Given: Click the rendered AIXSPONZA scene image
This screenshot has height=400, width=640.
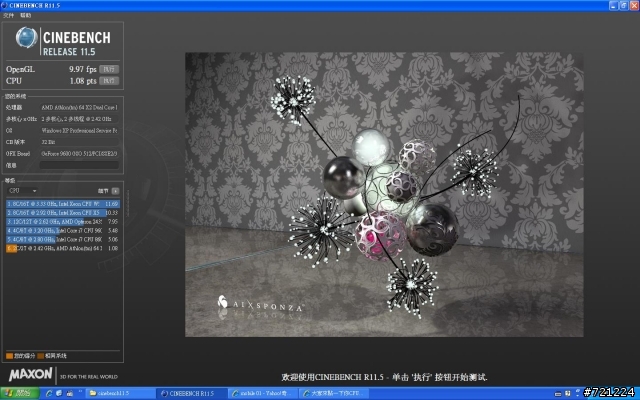Looking at the screenshot, I should [384, 194].
